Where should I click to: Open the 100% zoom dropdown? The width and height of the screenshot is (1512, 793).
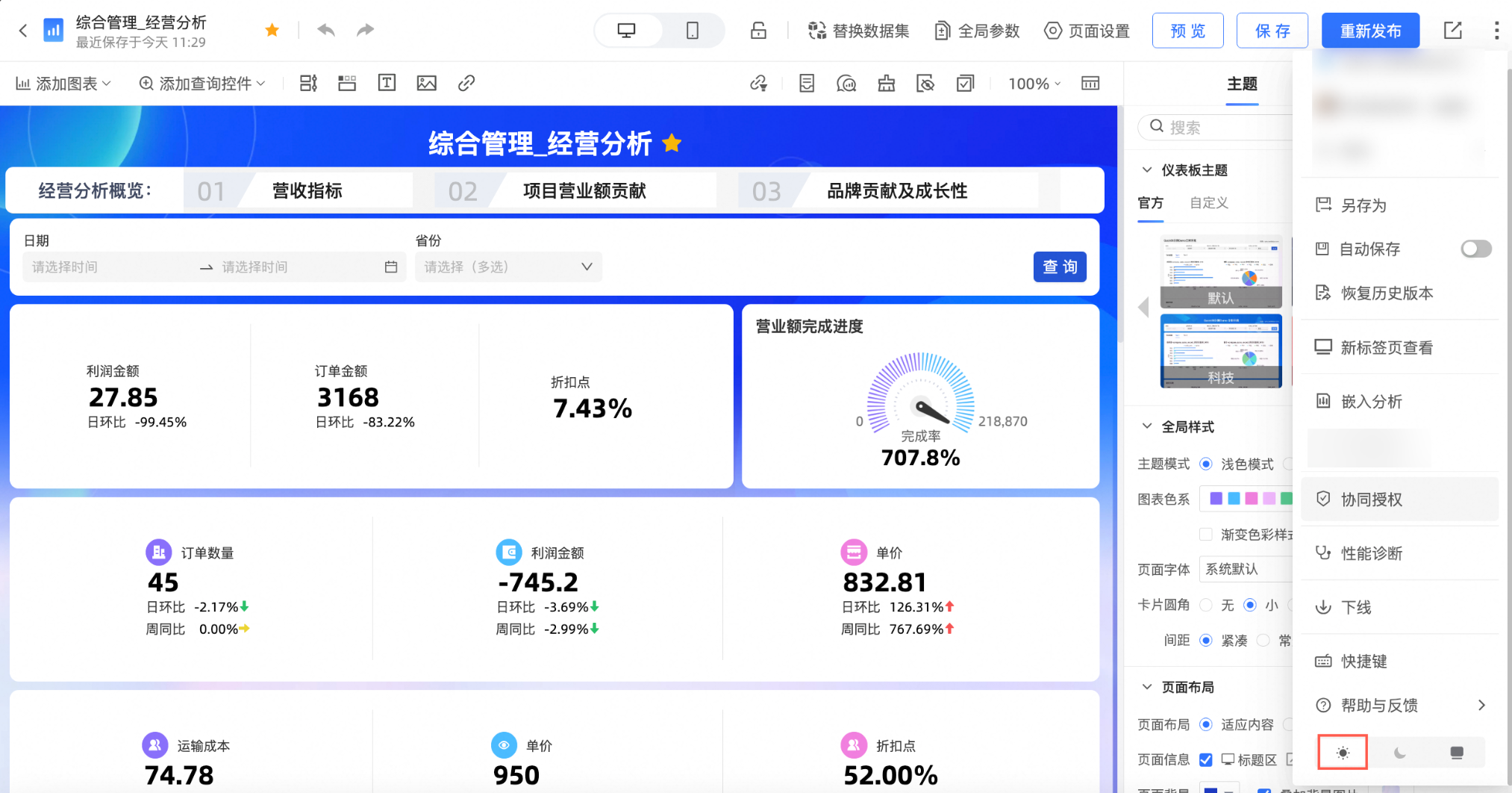pyautogui.click(x=1034, y=84)
